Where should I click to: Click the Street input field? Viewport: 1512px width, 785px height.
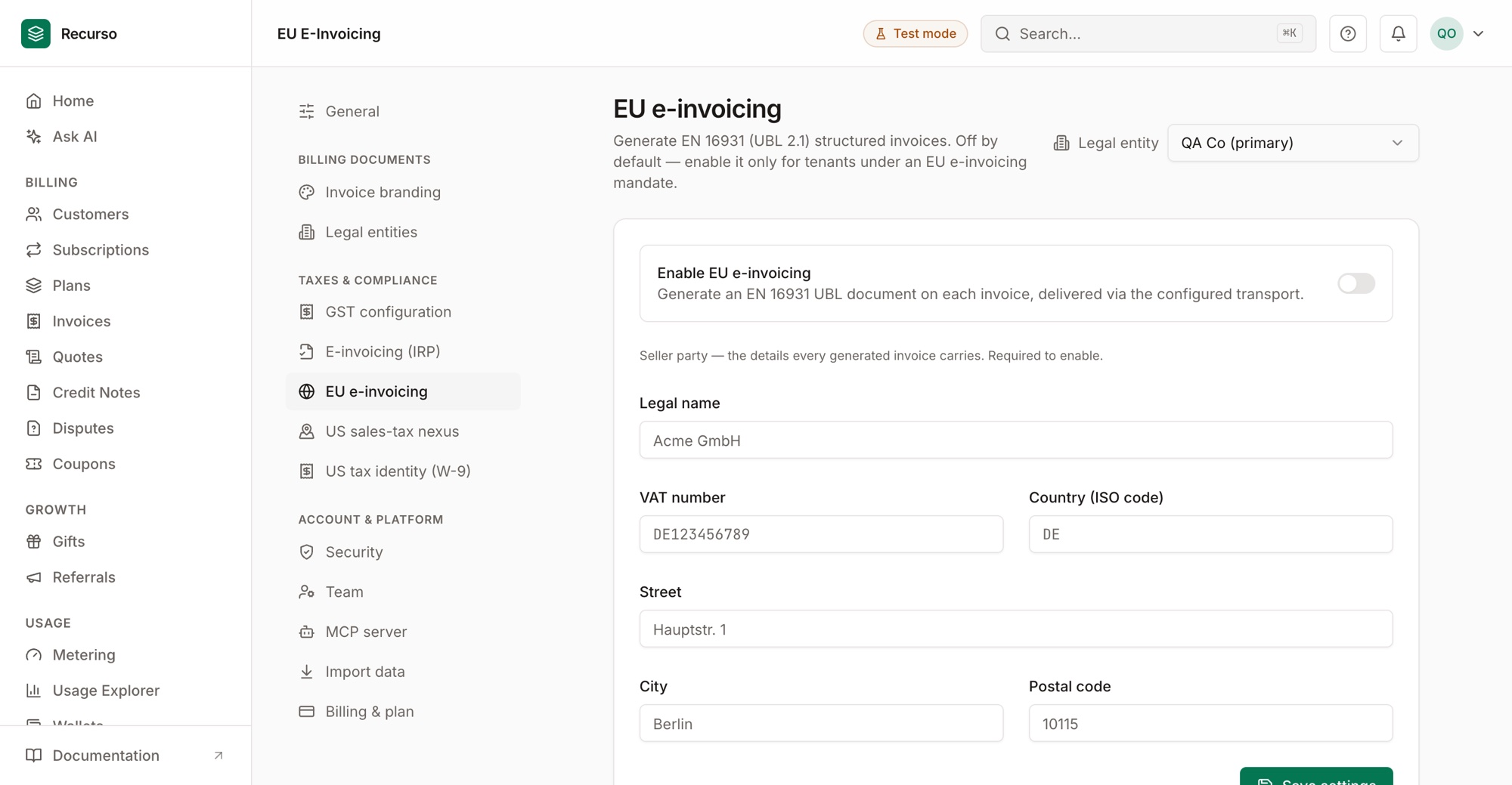click(x=1015, y=629)
